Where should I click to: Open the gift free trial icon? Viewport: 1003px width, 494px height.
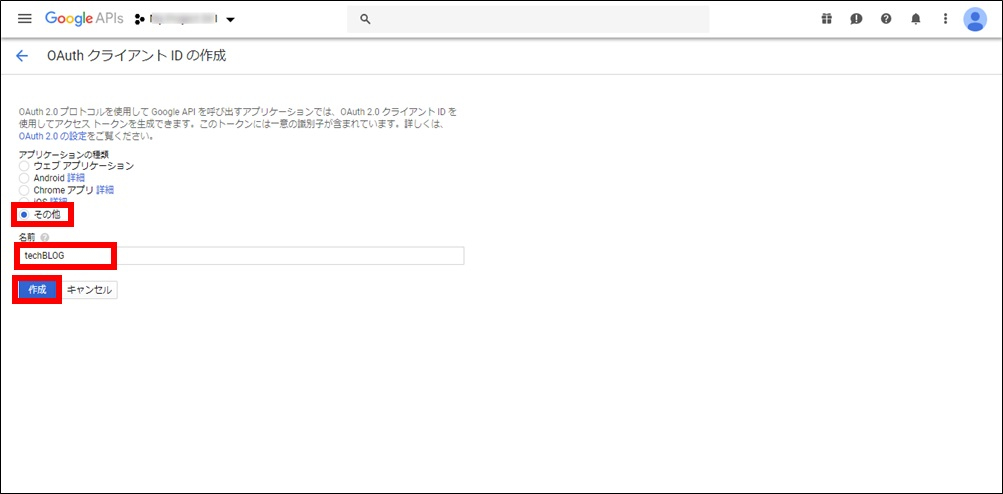(826, 19)
